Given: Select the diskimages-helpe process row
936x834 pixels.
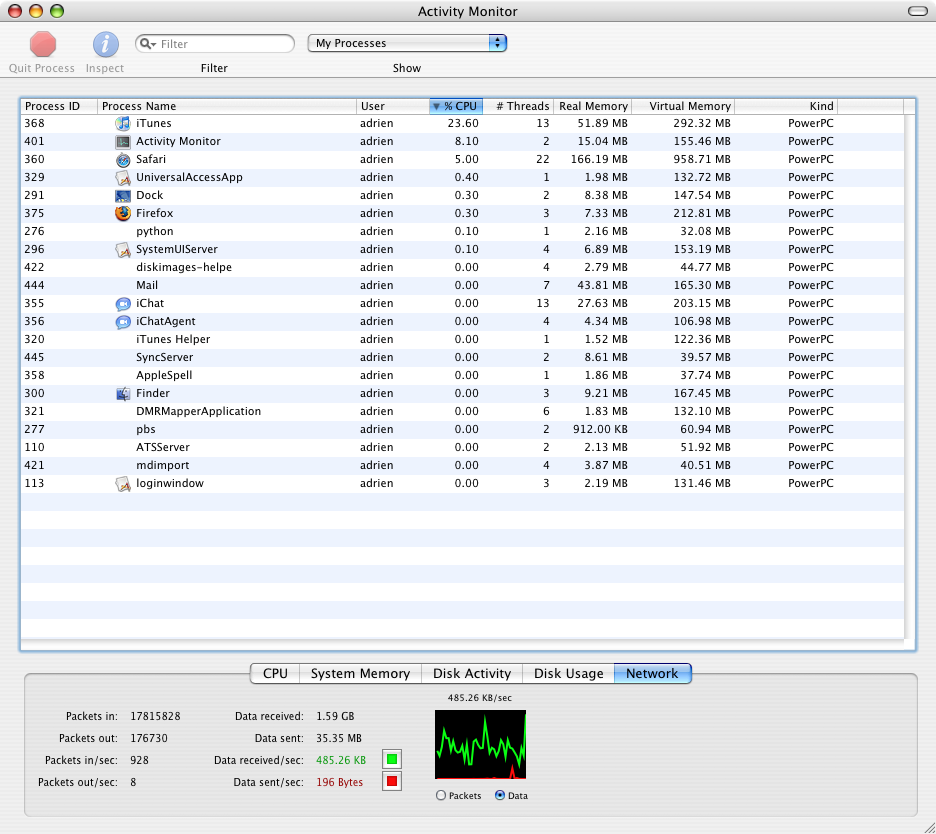Looking at the screenshot, I should (463, 267).
